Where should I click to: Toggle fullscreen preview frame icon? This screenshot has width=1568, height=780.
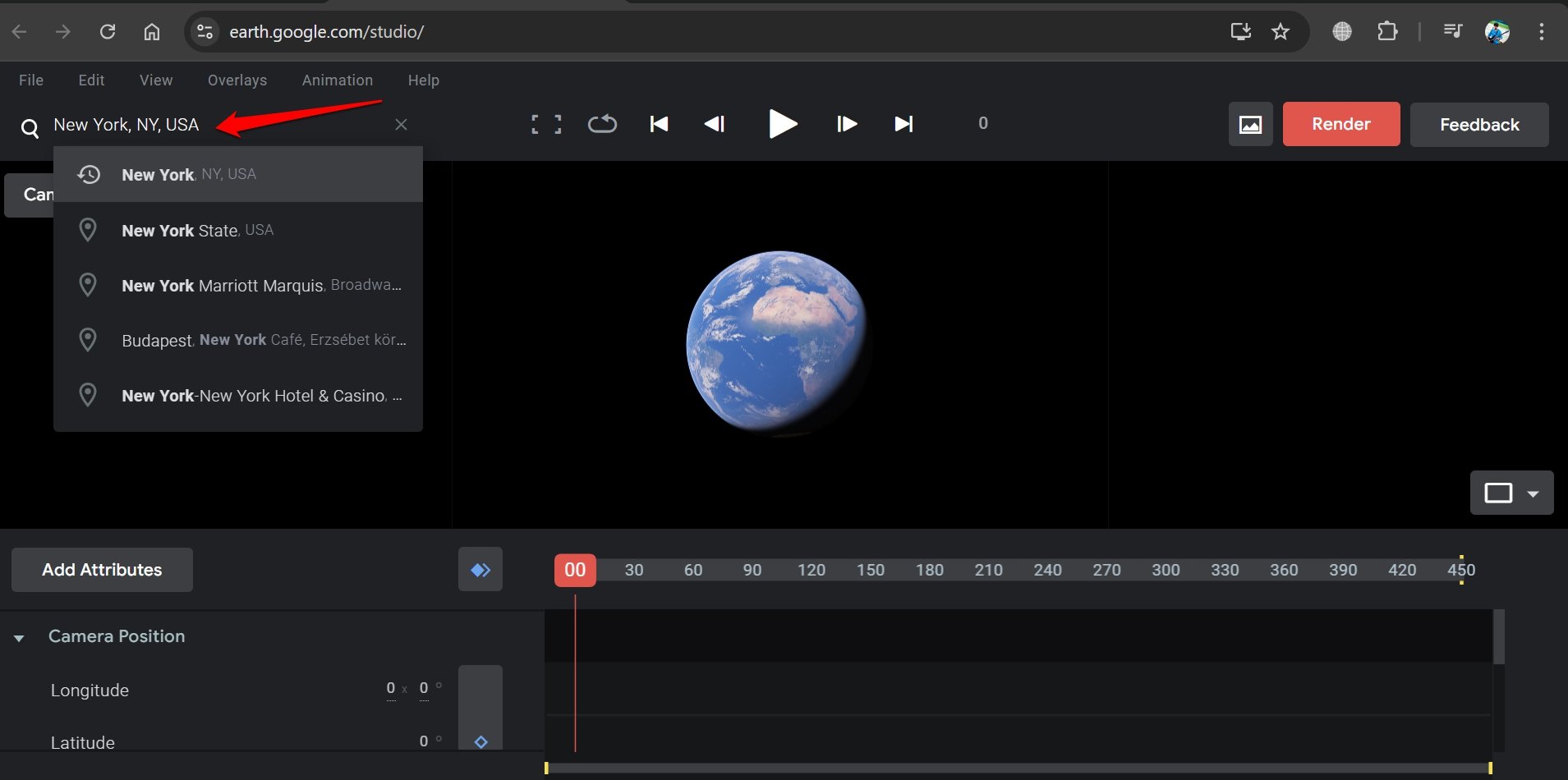[546, 124]
